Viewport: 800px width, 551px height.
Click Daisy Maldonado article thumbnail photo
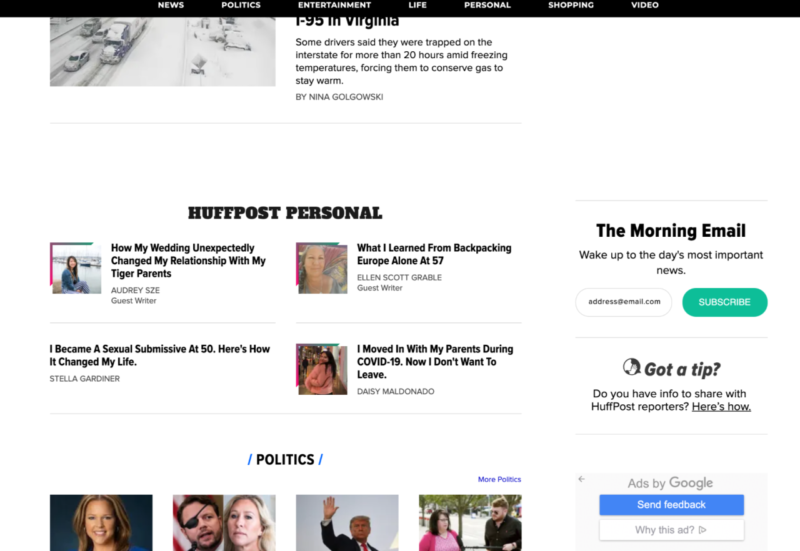[322, 369]
